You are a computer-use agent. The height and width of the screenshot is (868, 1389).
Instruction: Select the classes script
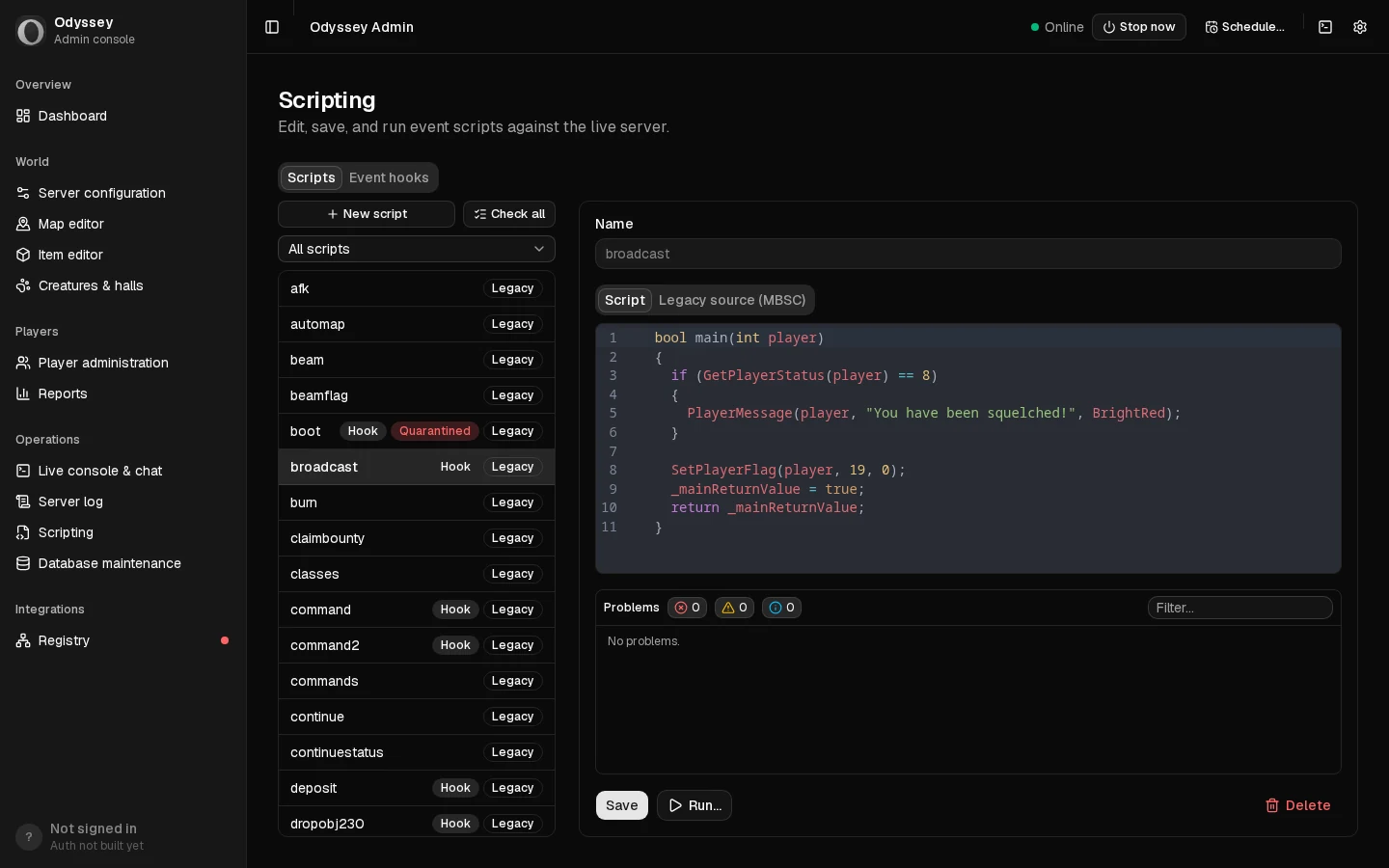coord(417,574)
